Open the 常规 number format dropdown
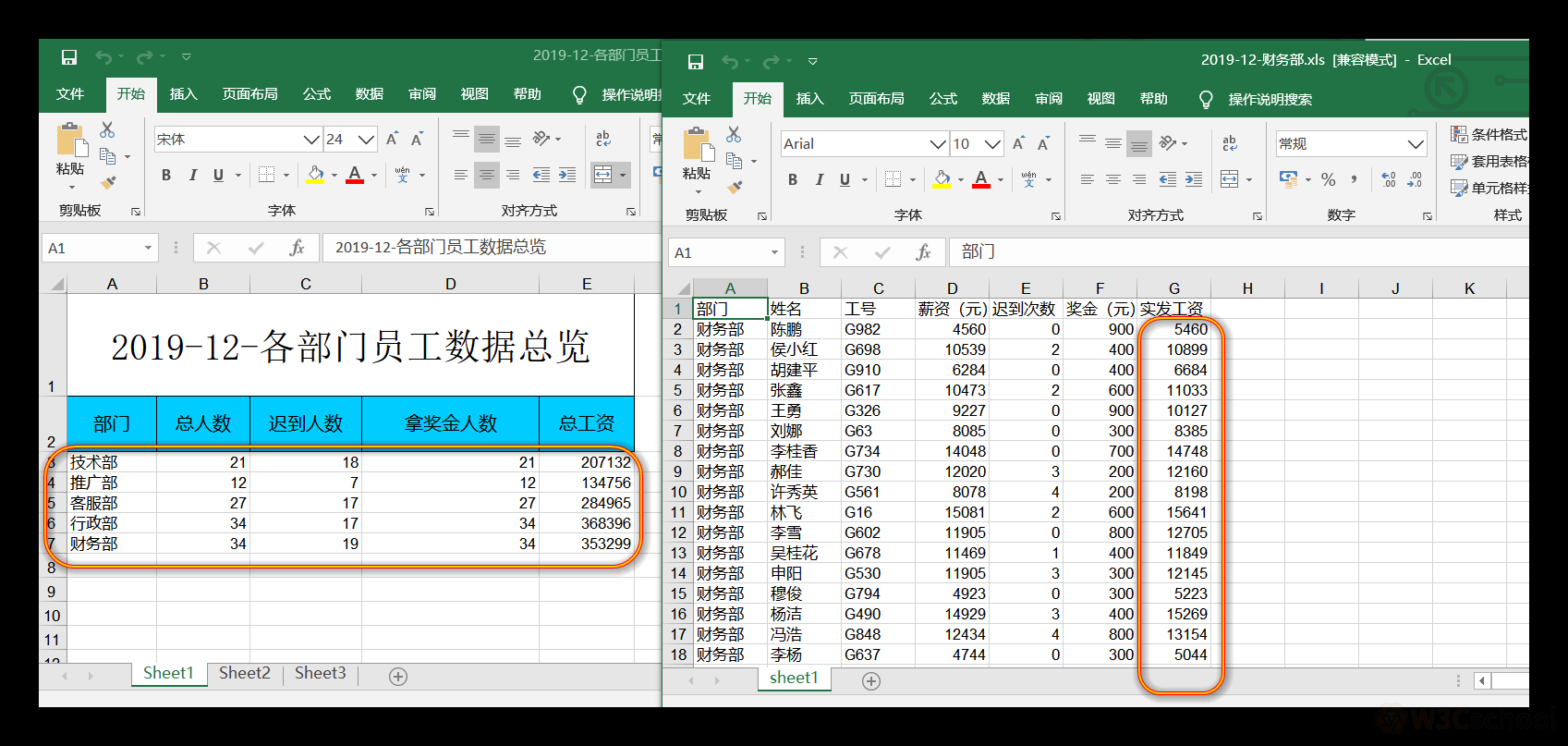This screenshot has height=746, width=1568. [1416, 144]
